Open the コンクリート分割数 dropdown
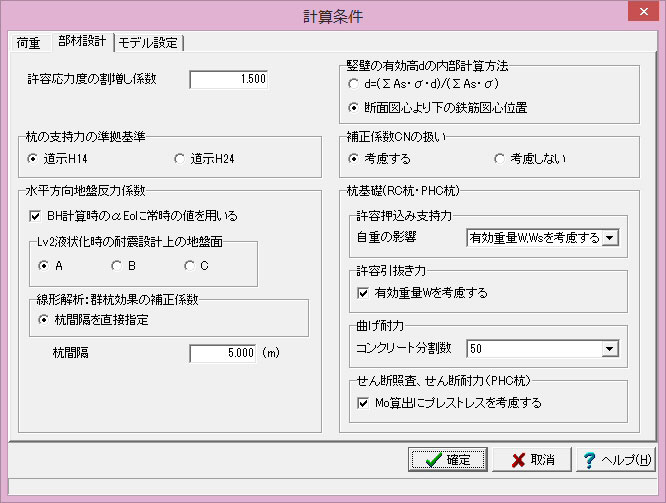Image resolution: width=666 pixels, height=503 pixels. [x=610, y=349]
